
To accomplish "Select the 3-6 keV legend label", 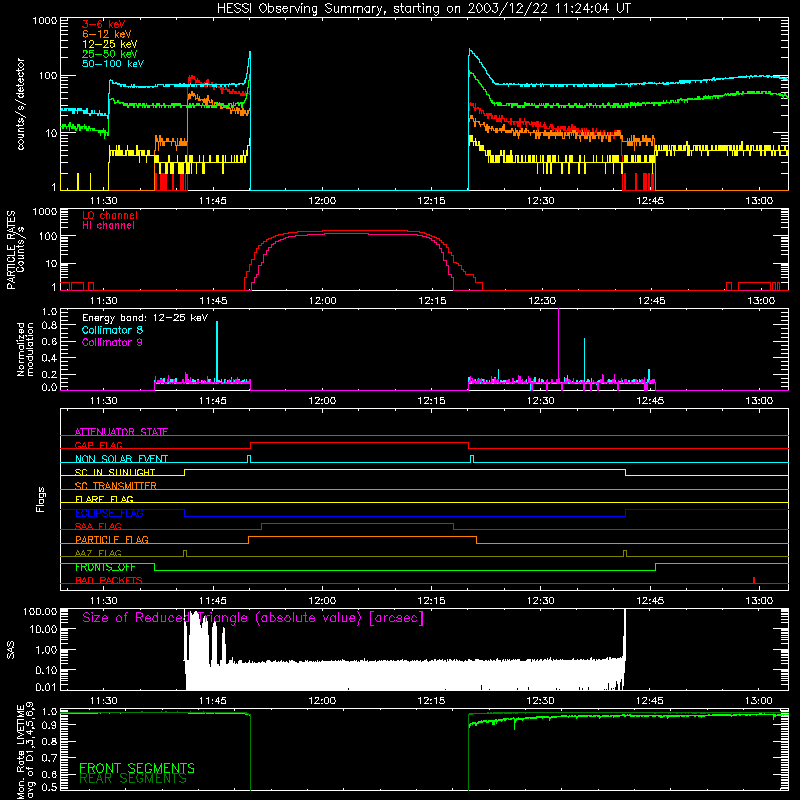I will tap(104, 24).
